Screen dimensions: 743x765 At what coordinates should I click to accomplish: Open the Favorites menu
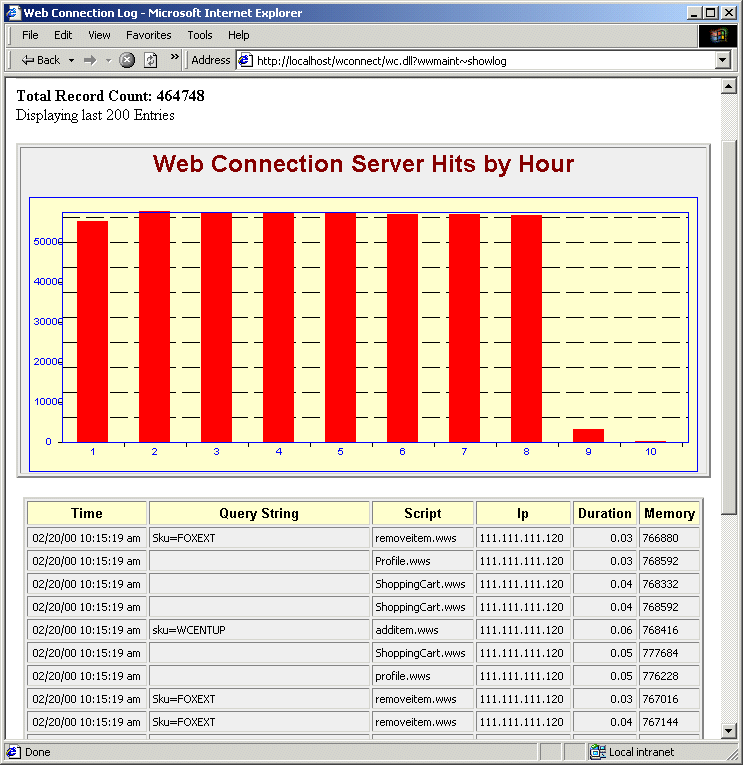pos(148,35)
